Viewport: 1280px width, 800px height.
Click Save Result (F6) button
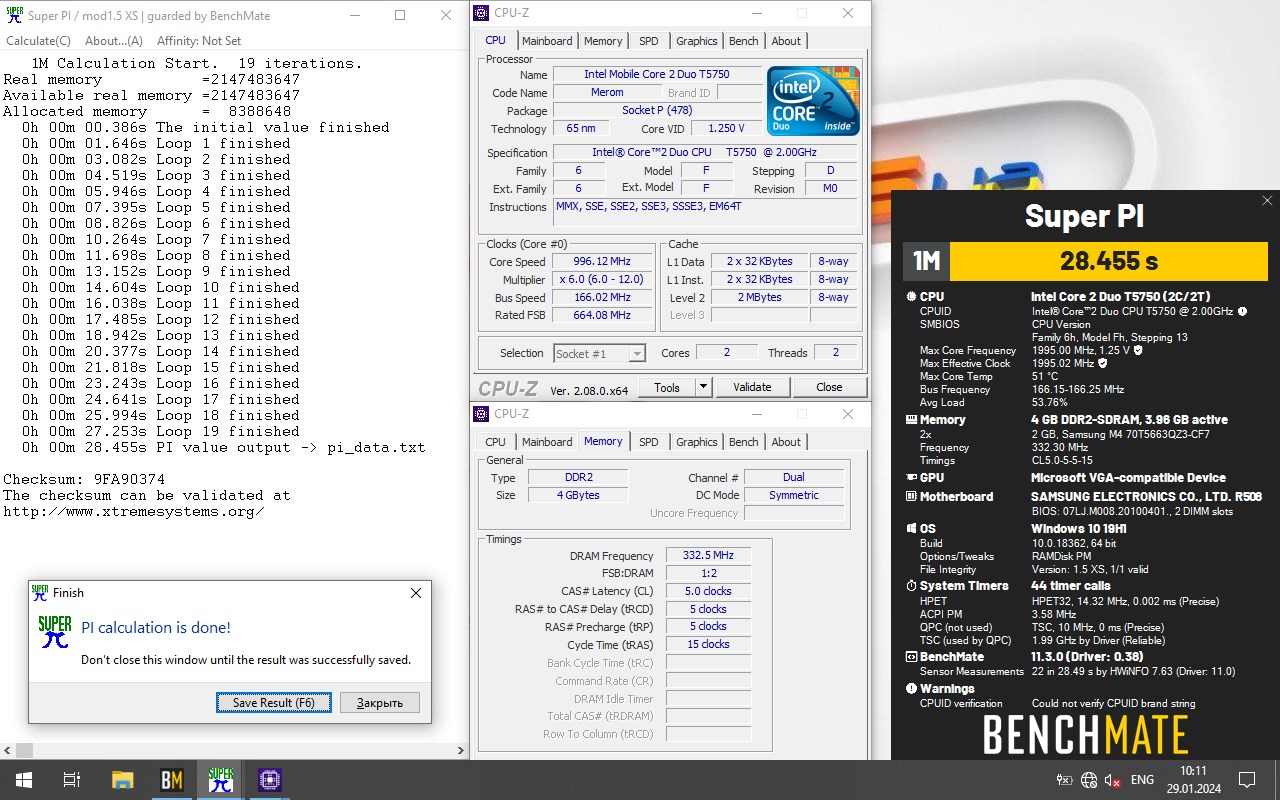pos(273,703)
